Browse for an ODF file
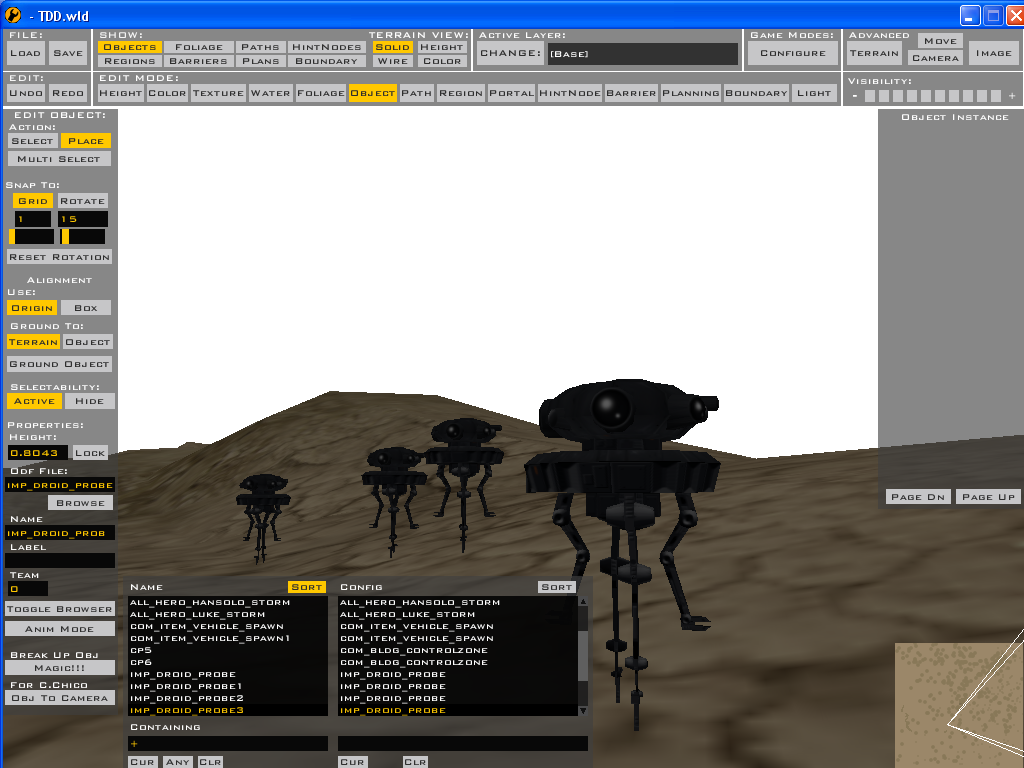1024x768 pixels. pyautogui.click(x=80, y=503)
